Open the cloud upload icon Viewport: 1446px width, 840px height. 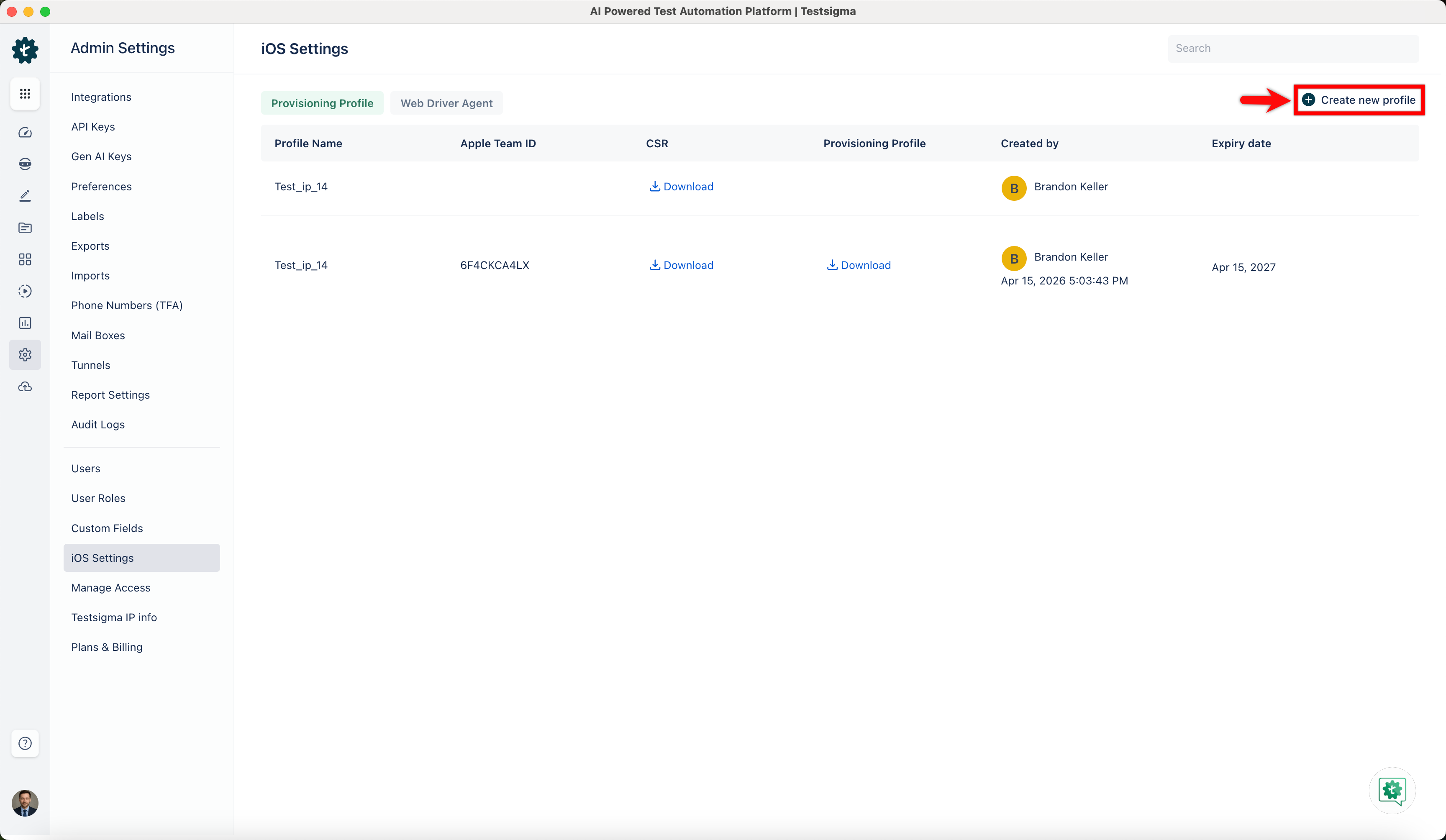point(25,387)
